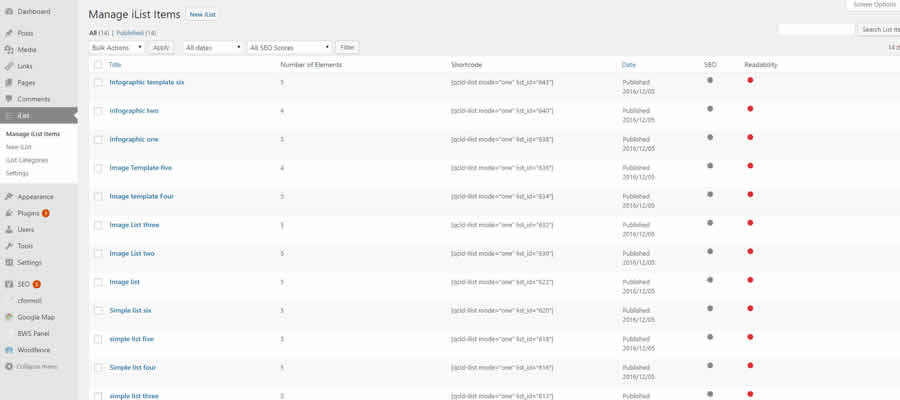Click the Appearance paintbrush icon
The height and width of the screenshot is (400, 900).
point(8,197)
